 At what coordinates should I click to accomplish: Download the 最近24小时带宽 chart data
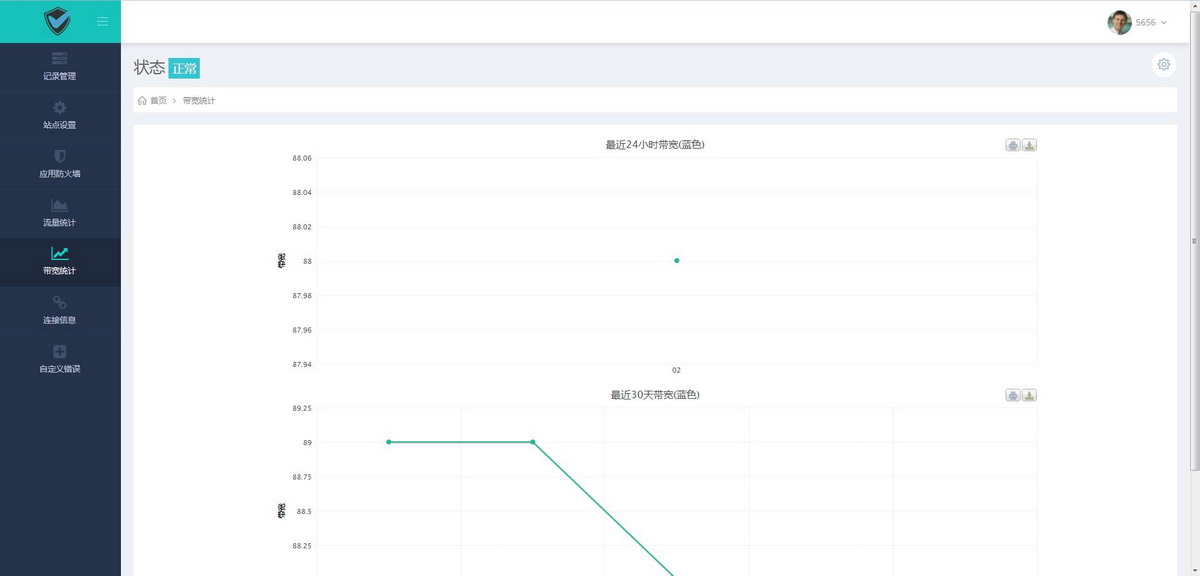tap(1030, 144)
